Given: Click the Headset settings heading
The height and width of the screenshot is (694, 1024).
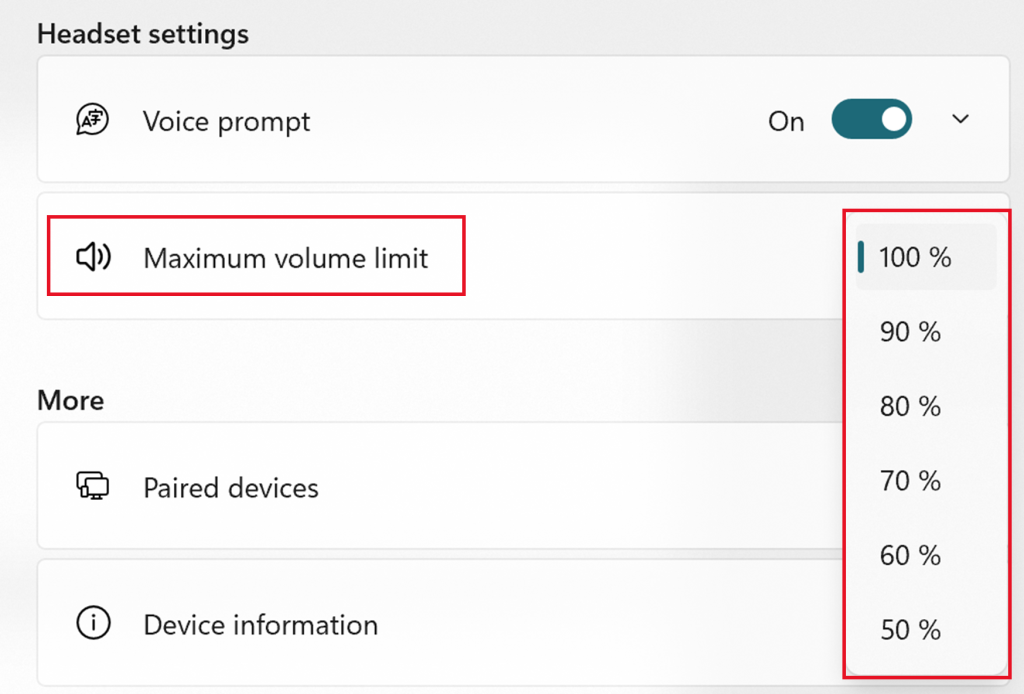Looking at the screenshot, I should pyautogui.click(x=143, y=34).
